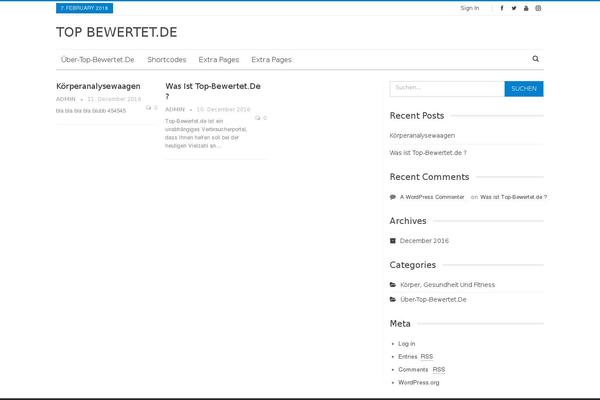This screenshot has height=400, width=600.
Task: Open the Facebook social icon
Action: [502, 8]
